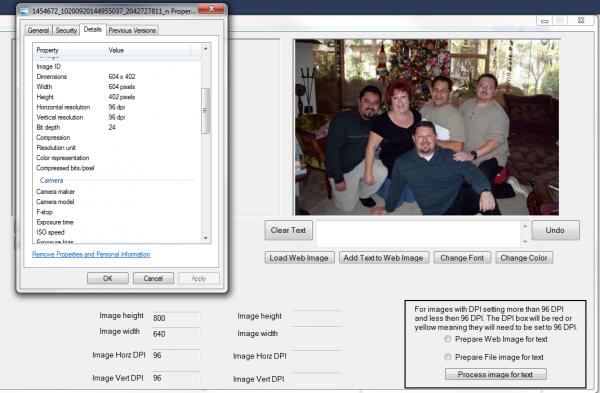Click Cancel in the Properties dialog
The image size is (600, 393).
[153, 278]
